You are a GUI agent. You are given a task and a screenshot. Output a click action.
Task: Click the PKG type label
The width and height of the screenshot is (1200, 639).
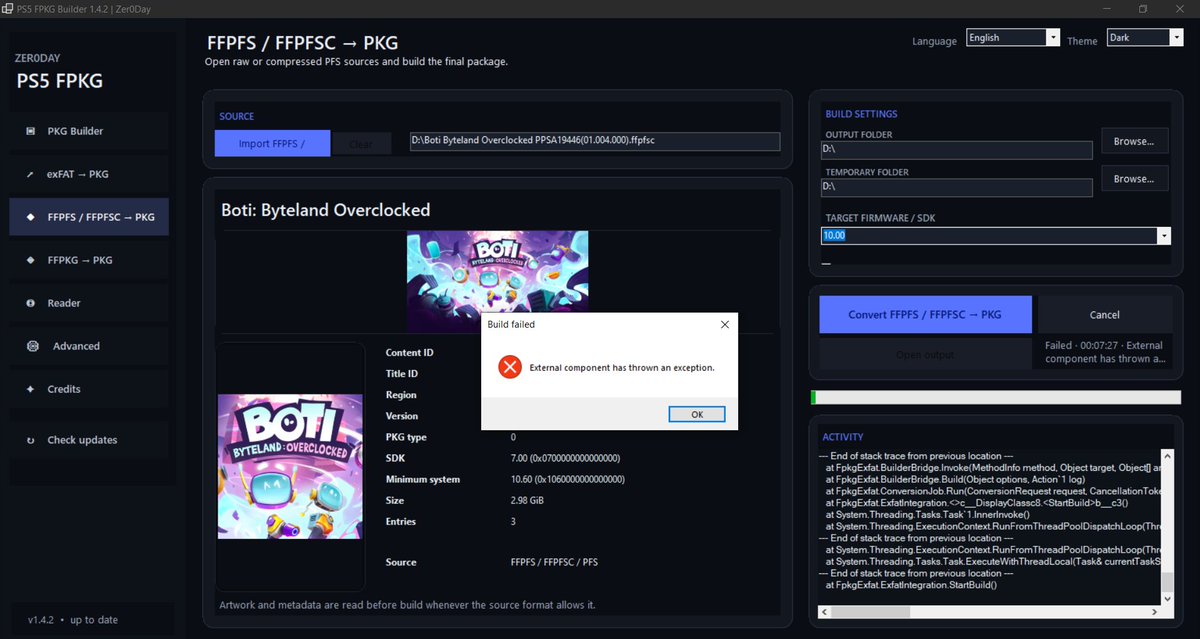pyautogui.click(x=406, y=437)
